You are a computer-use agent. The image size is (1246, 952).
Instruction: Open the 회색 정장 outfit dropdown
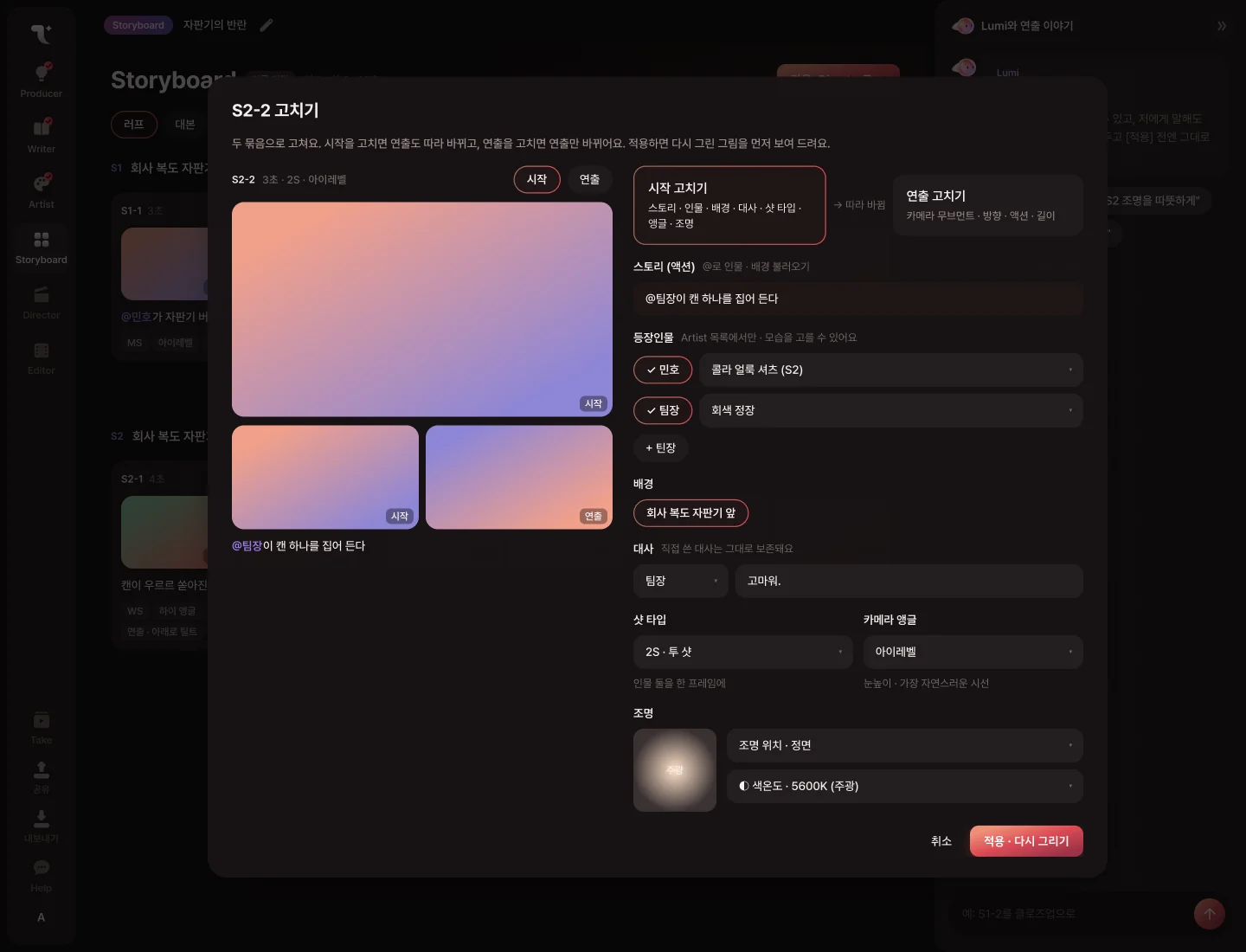click(891, 410)
